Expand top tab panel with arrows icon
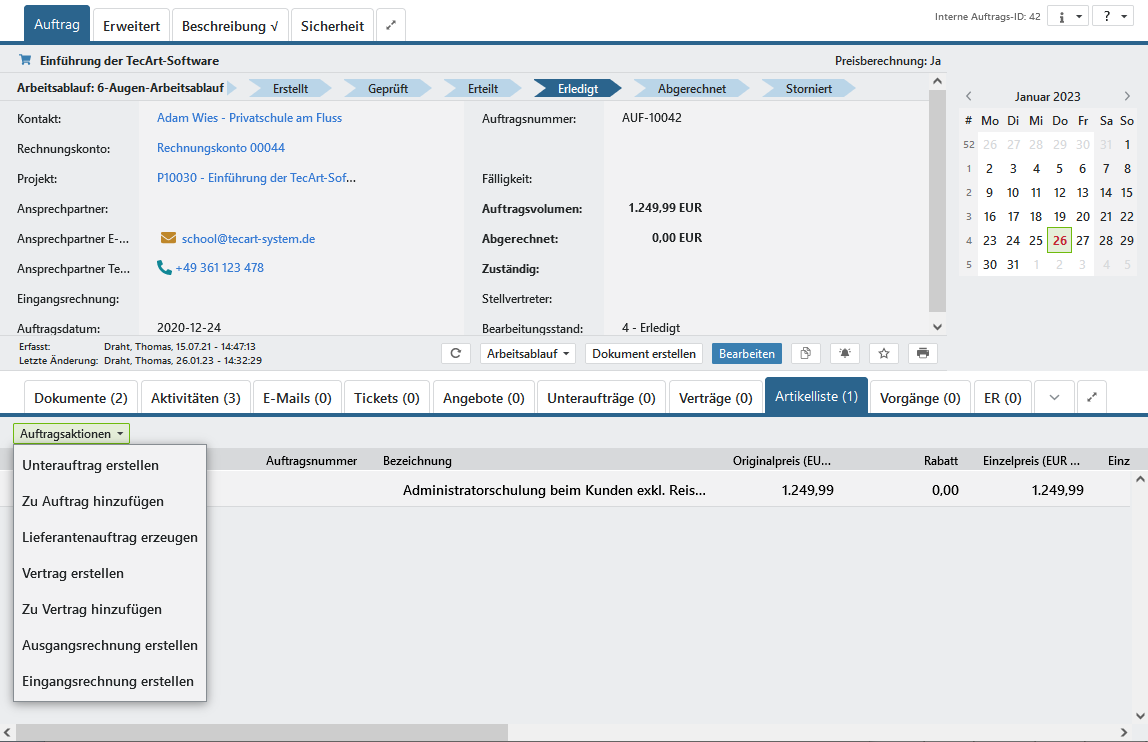 pyautogui.click(x=391, y=26)
